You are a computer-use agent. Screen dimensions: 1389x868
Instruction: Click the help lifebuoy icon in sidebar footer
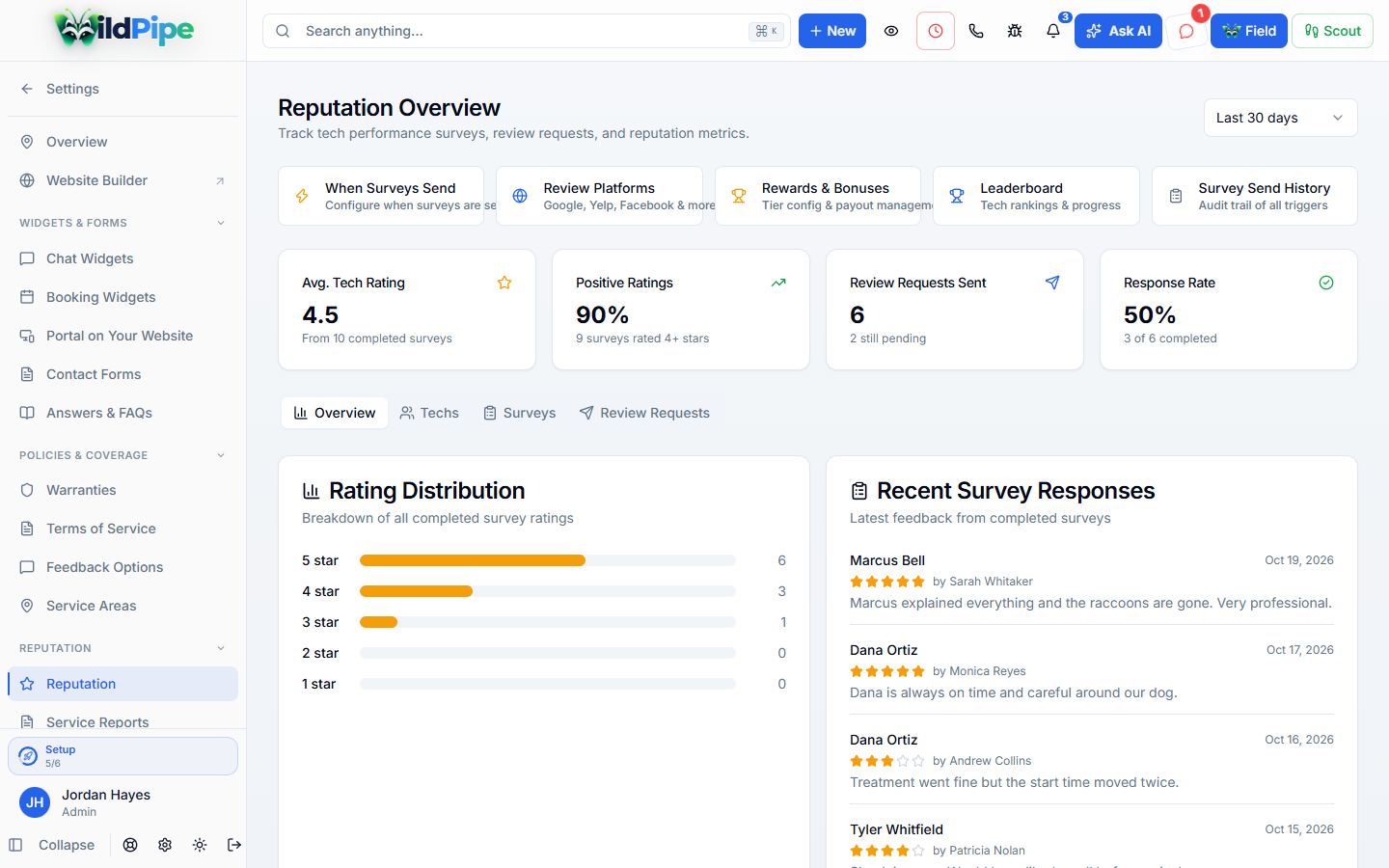[130, 845]
